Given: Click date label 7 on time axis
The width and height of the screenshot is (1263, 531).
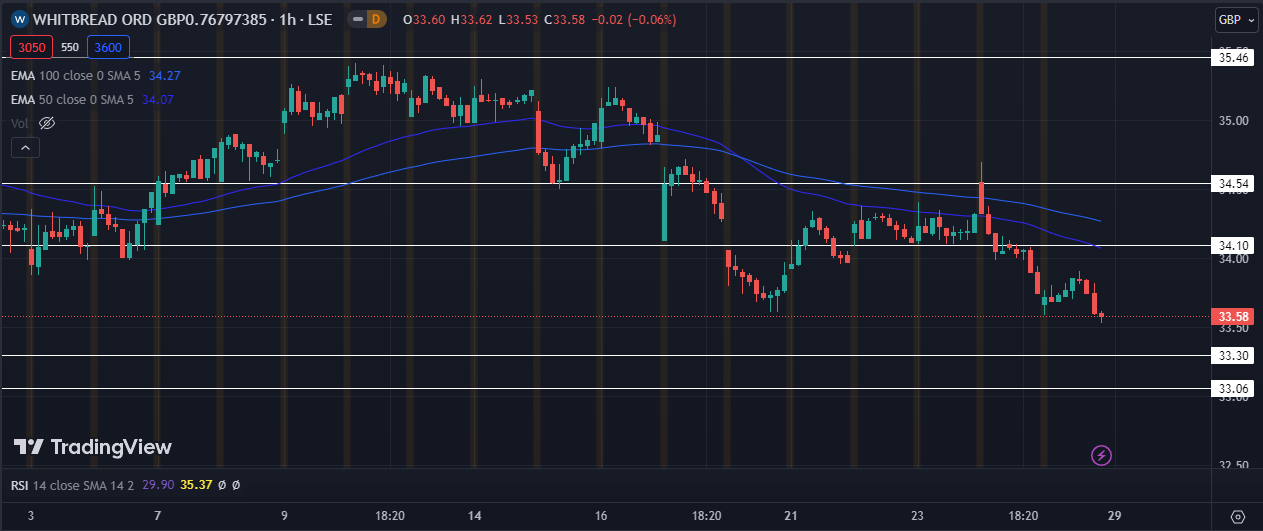Looking at the screenshot, I should pos(158,516).
